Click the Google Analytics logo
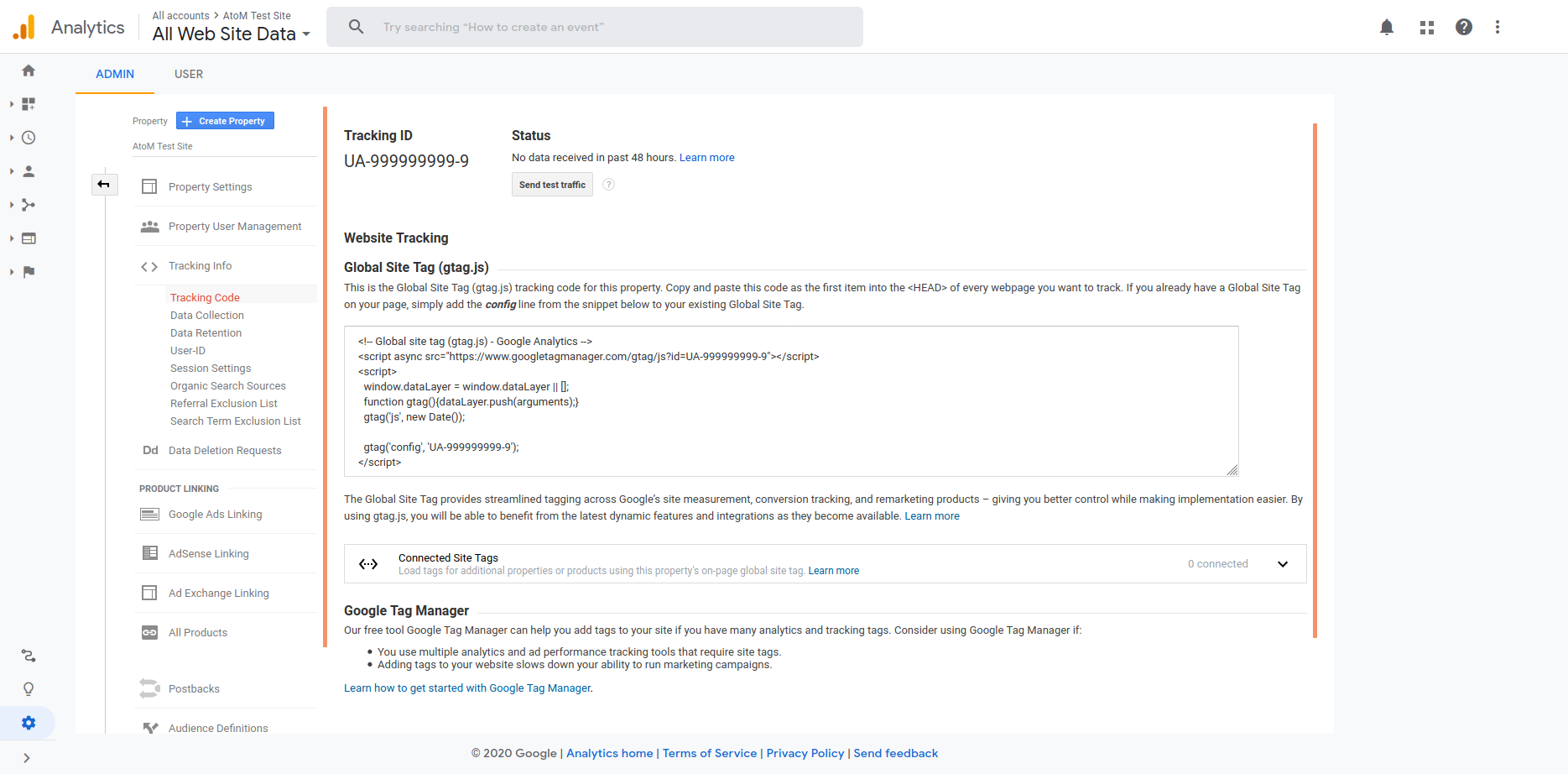The width and height of the screenshot is (1568, 774). coord(24,27)
